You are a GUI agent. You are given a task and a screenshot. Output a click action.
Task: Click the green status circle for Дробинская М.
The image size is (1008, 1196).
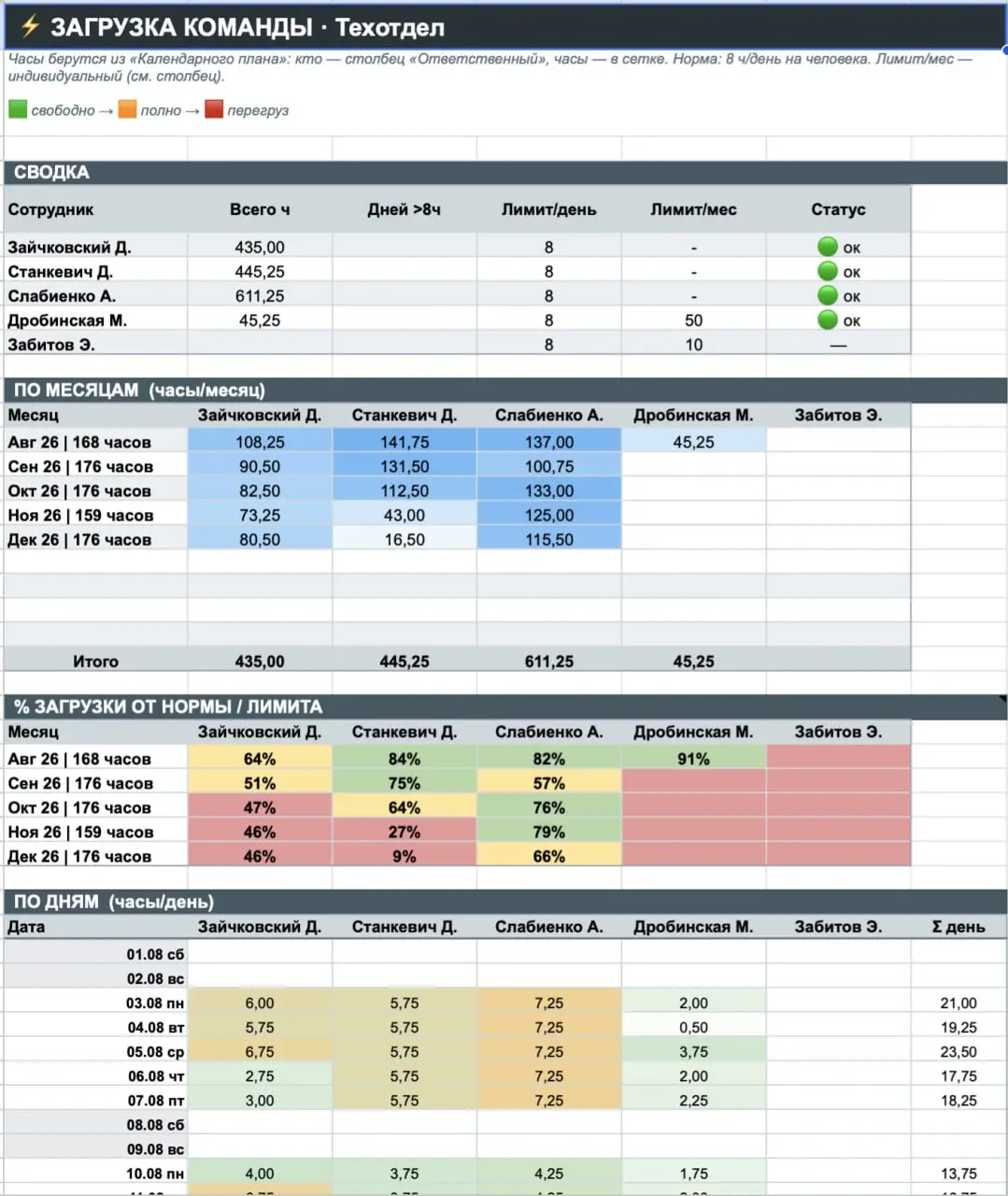pos(828,320)
